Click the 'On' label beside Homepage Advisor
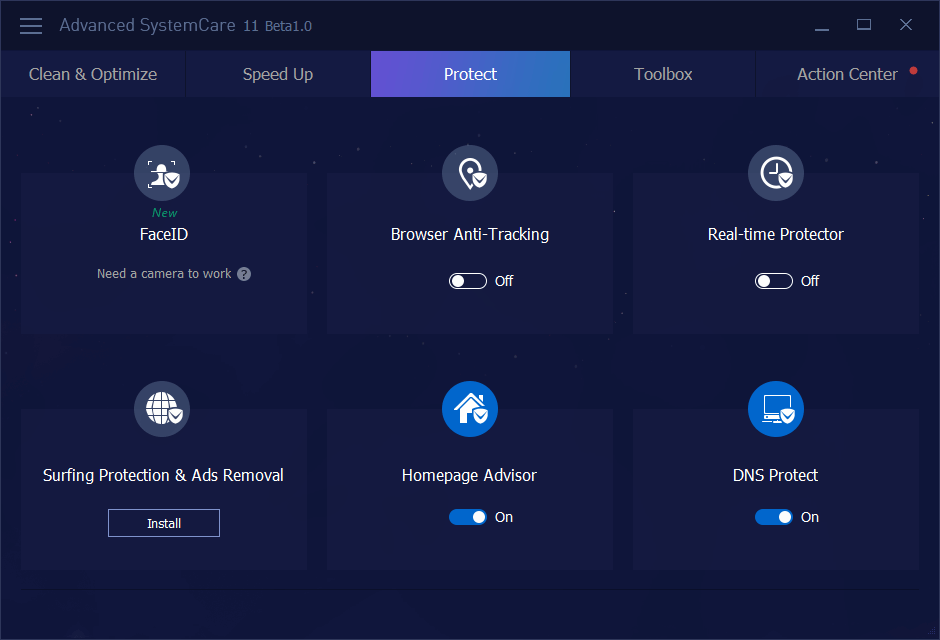The width and height of the screenshot is (940, 640). 504,517
